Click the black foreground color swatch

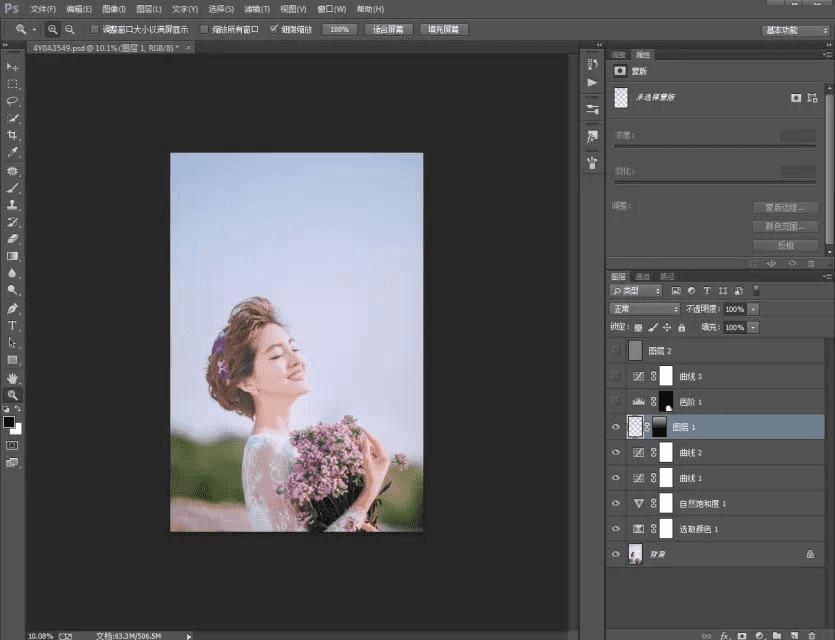click(x=9, y=421)
